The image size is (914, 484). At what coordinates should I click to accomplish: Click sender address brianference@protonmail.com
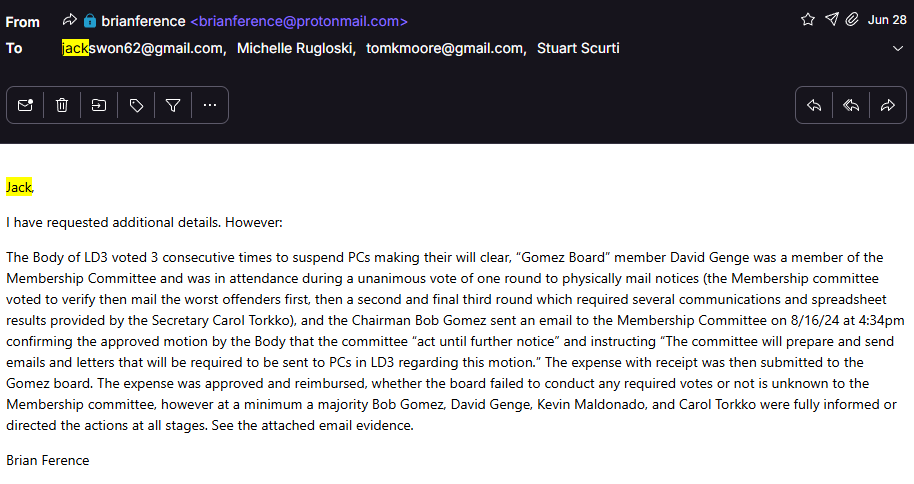click(298, 21)
